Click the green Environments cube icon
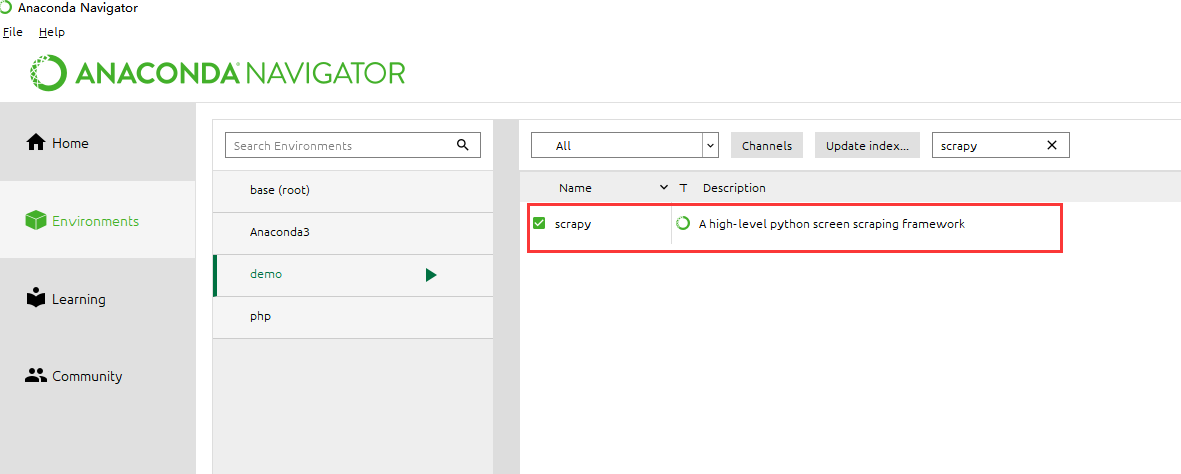1181x474 pixels. coord(35,221)
